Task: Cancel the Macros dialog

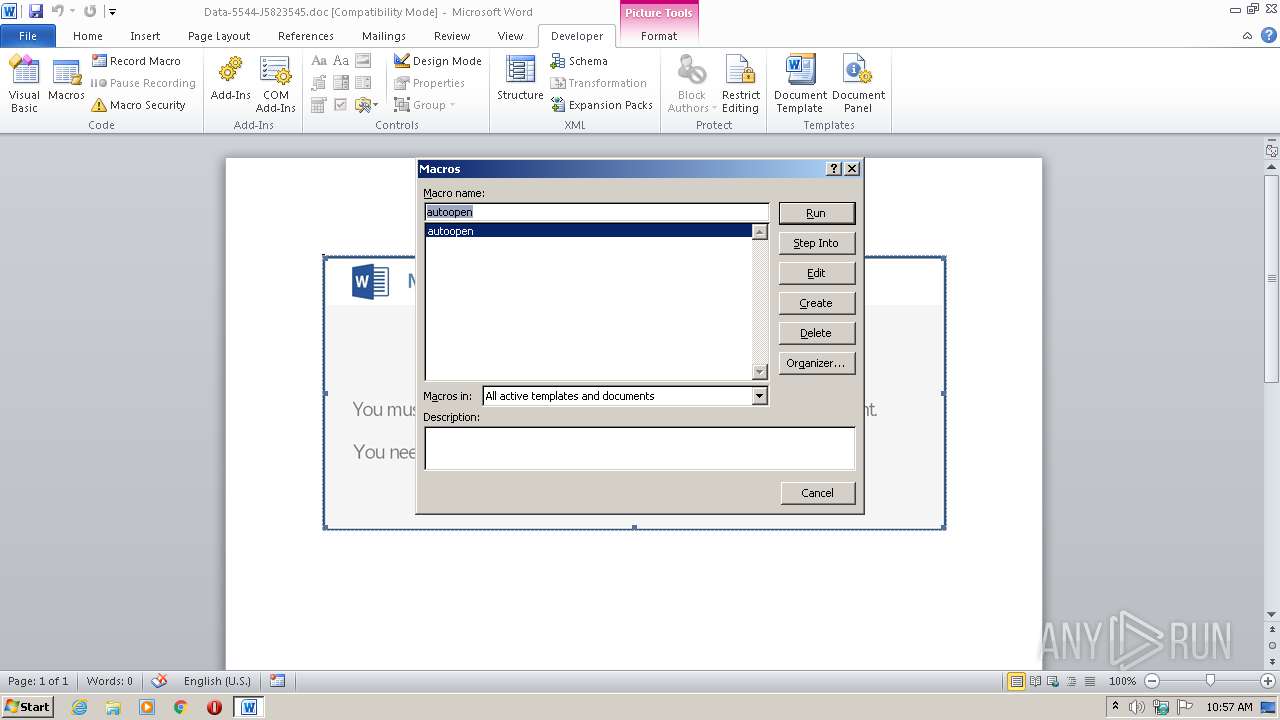Action: [x=817, y=493]
